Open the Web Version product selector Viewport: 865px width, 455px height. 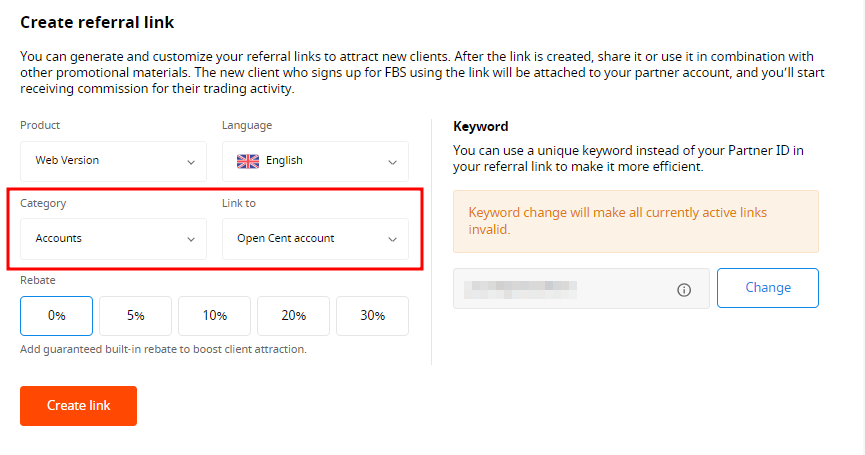coord(114,162)
